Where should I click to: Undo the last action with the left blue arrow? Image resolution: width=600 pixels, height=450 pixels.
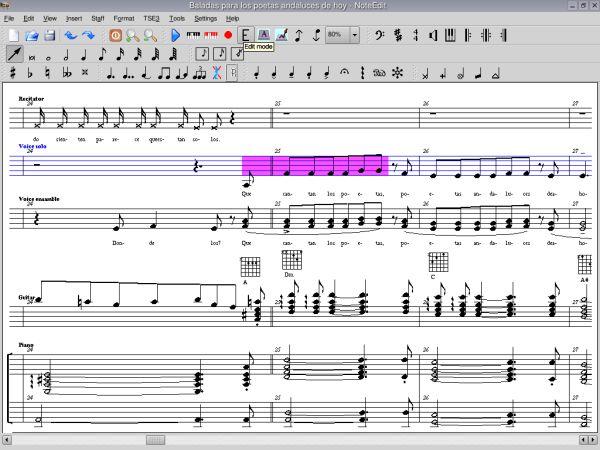(x=71, y=36)
